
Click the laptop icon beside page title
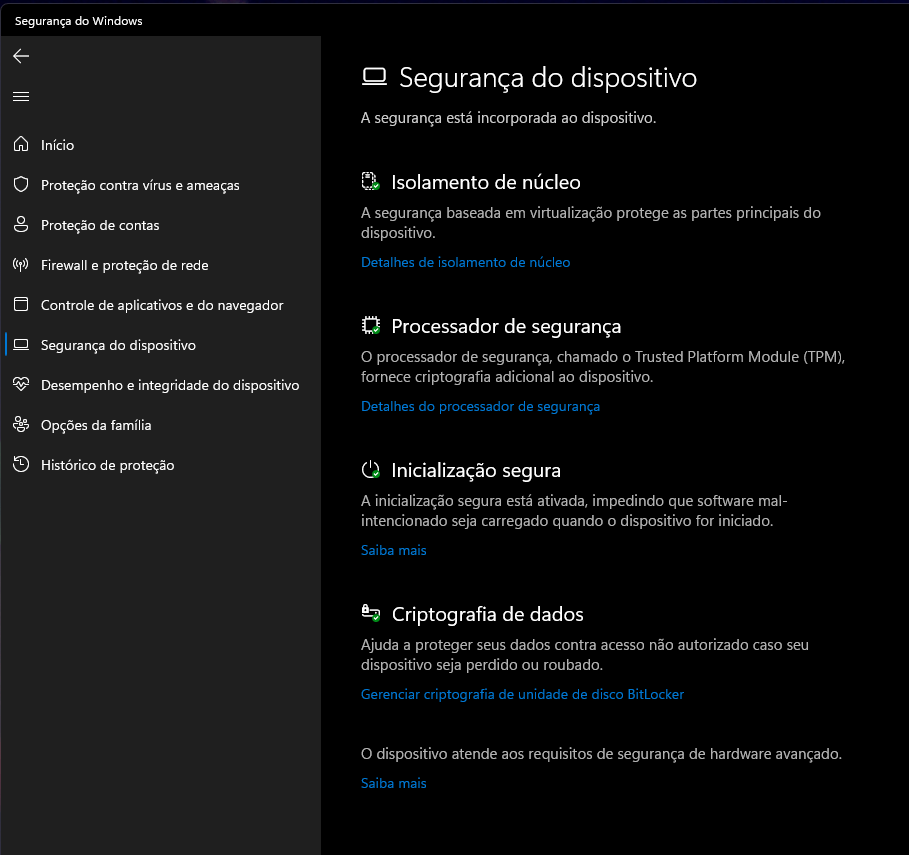pyautogui.click(x=374, y=77)
